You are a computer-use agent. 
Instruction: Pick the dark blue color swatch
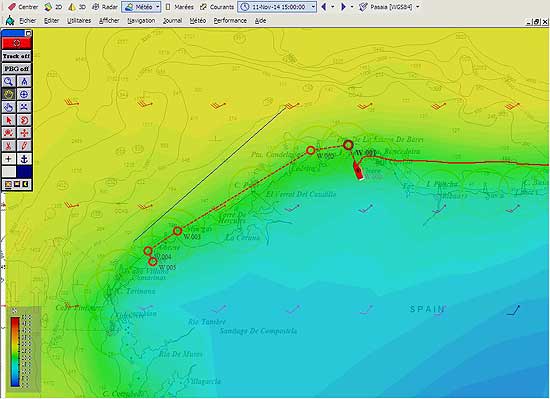(x=24, y=171)
